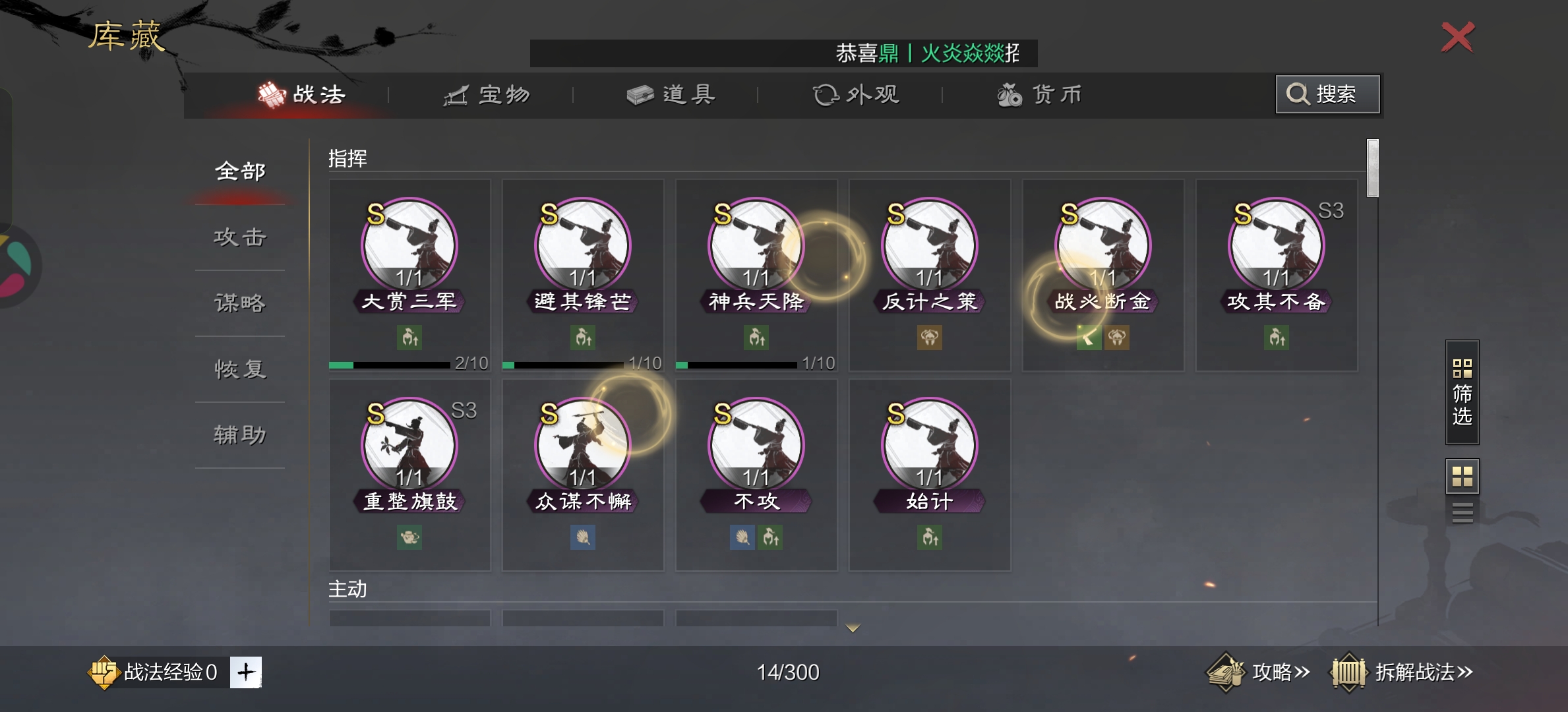Image resolution: width=1568 pixels, height=712 pixels.
Task: Switch to the 宝物 tab
Action: [487, 95]
